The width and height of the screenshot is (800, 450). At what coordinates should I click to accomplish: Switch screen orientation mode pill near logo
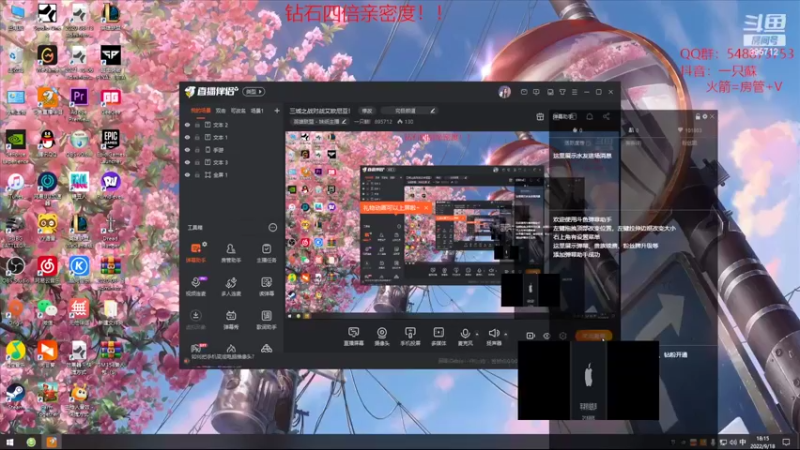[254, 92]
